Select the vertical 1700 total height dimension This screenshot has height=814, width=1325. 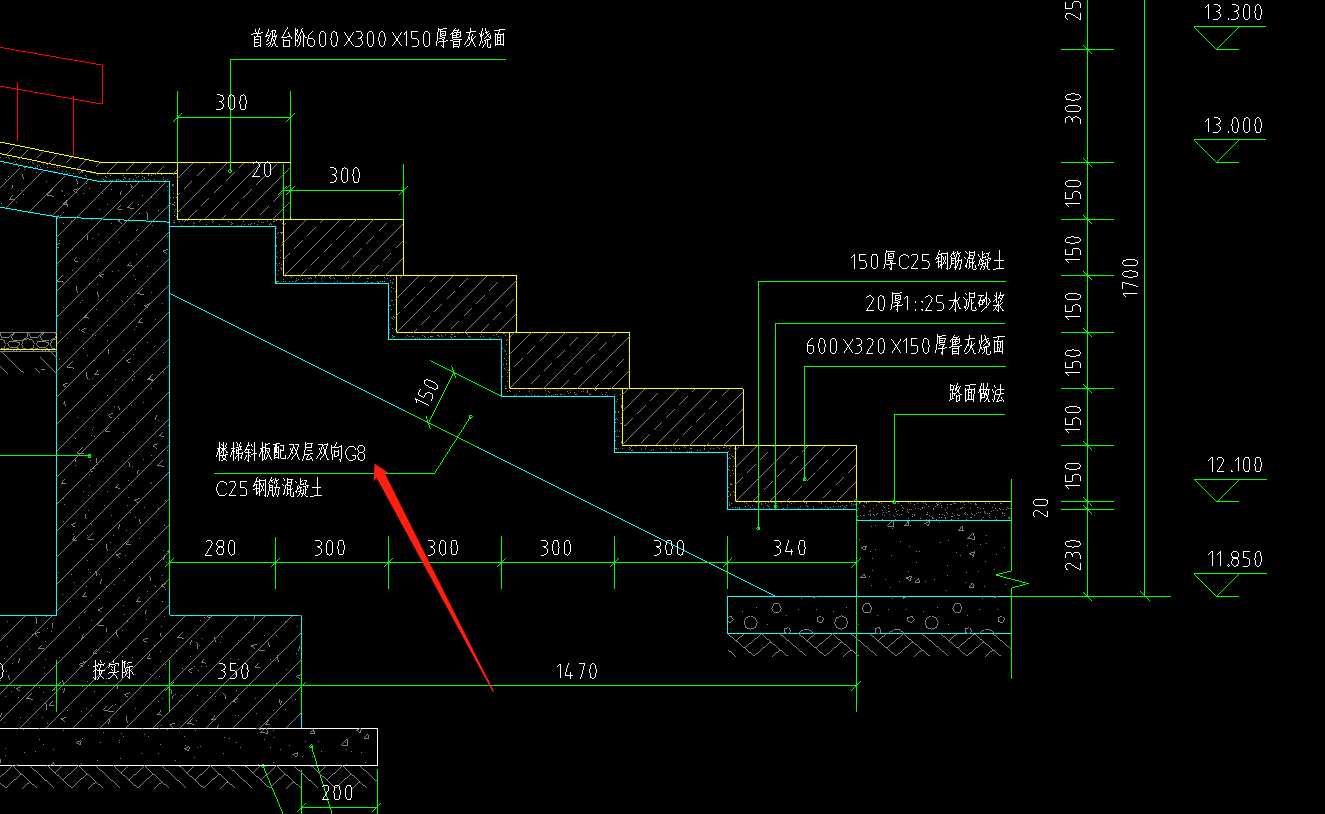(x=1131, y=276)
